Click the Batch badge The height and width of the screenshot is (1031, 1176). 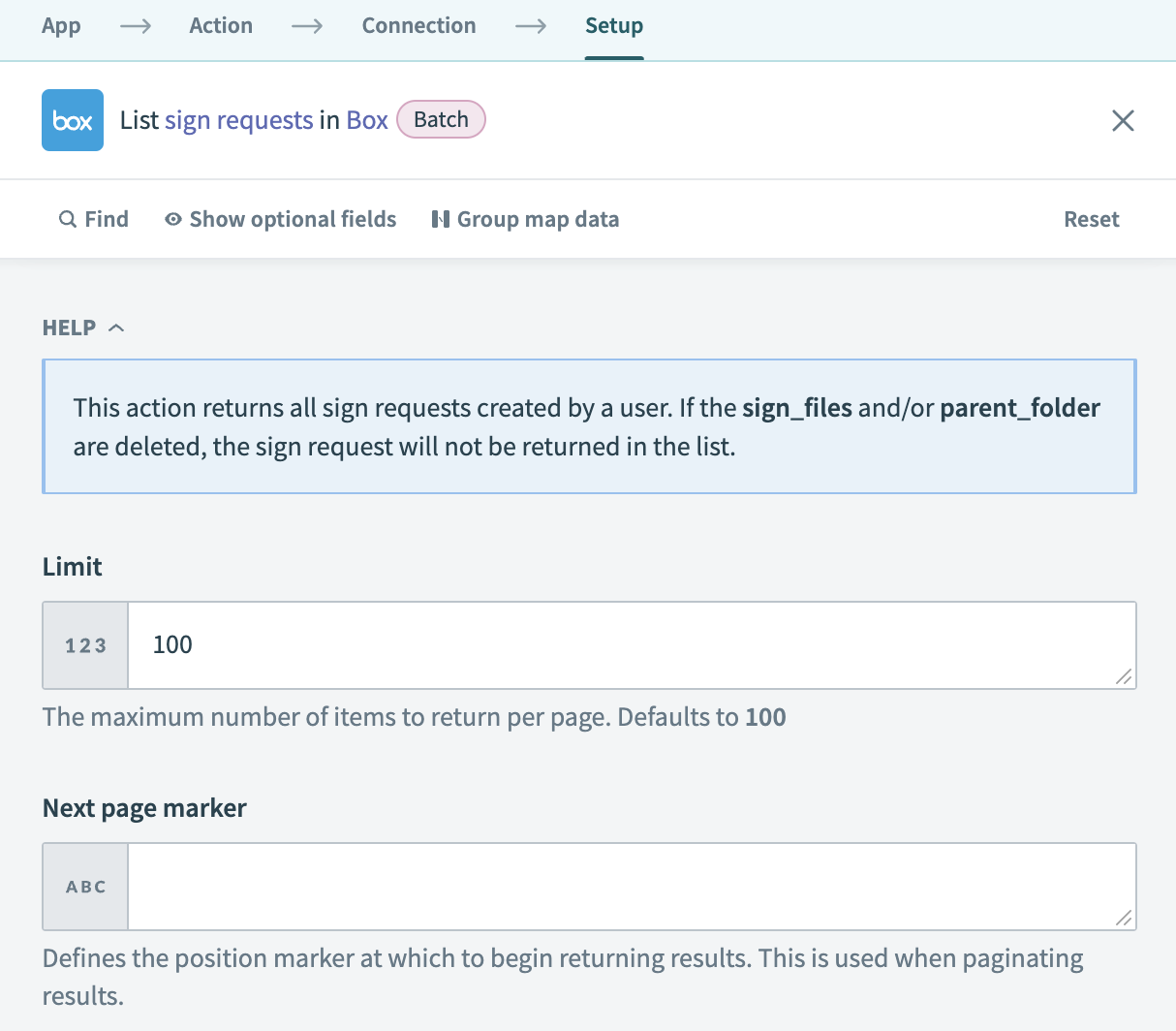point(441,119)
